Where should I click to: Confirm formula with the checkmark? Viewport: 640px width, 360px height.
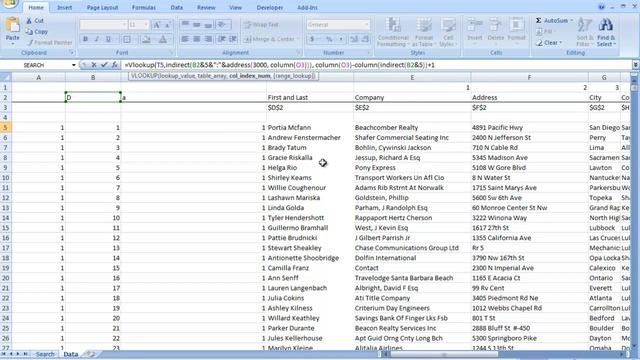pyautogui.click(x=104, y=65)
